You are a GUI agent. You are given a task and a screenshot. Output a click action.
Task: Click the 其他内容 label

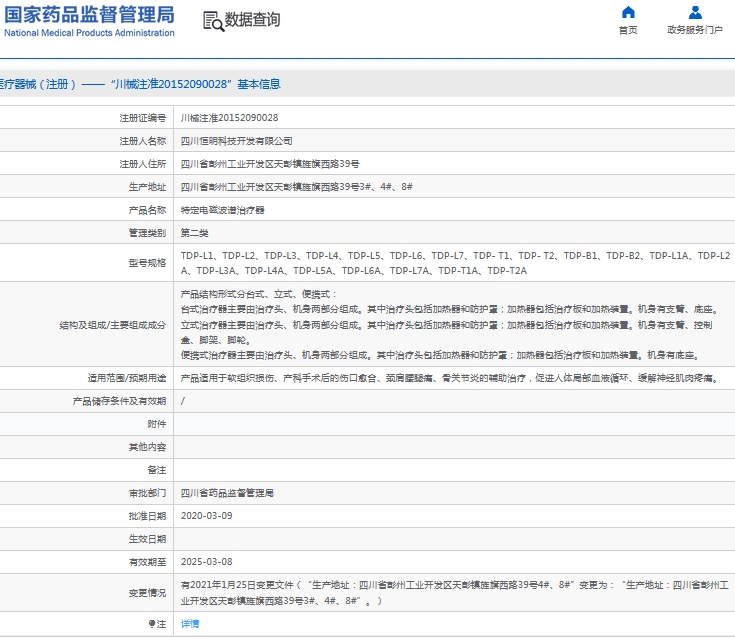coord(147,447)
